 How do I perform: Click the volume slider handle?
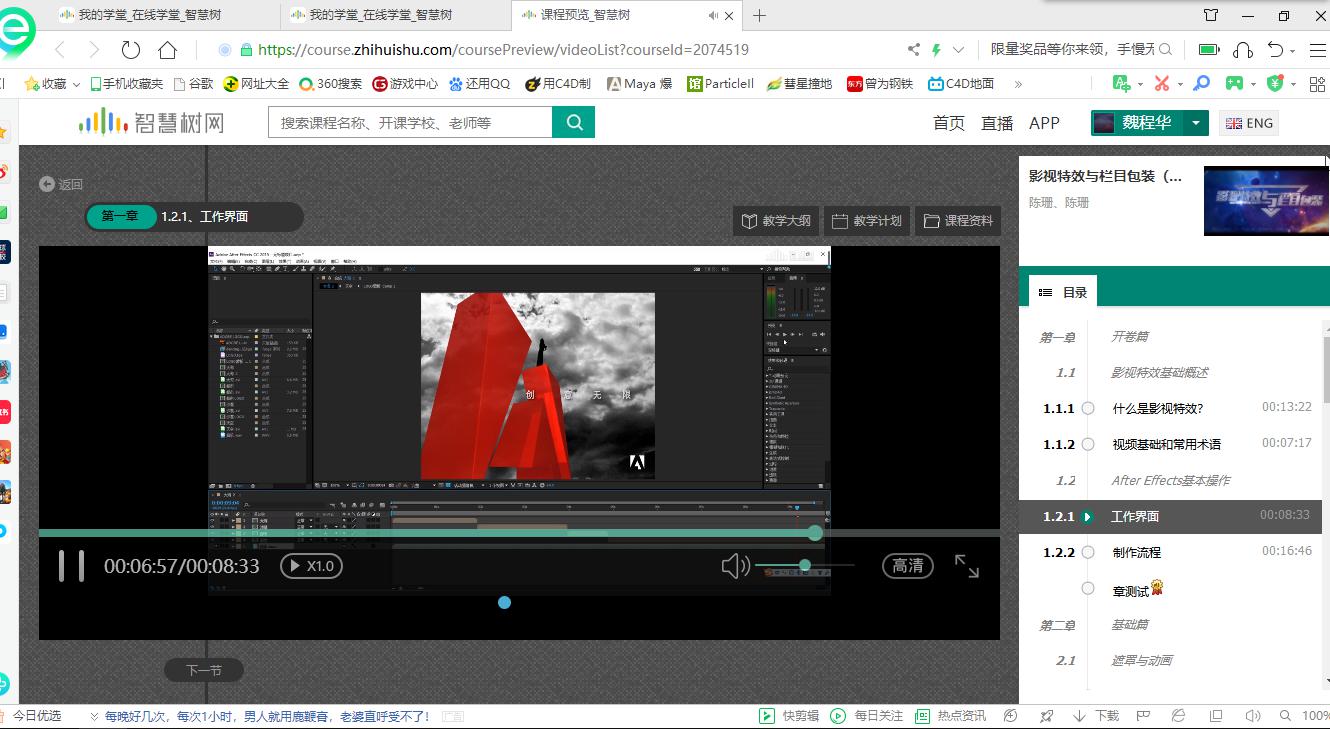805,566
